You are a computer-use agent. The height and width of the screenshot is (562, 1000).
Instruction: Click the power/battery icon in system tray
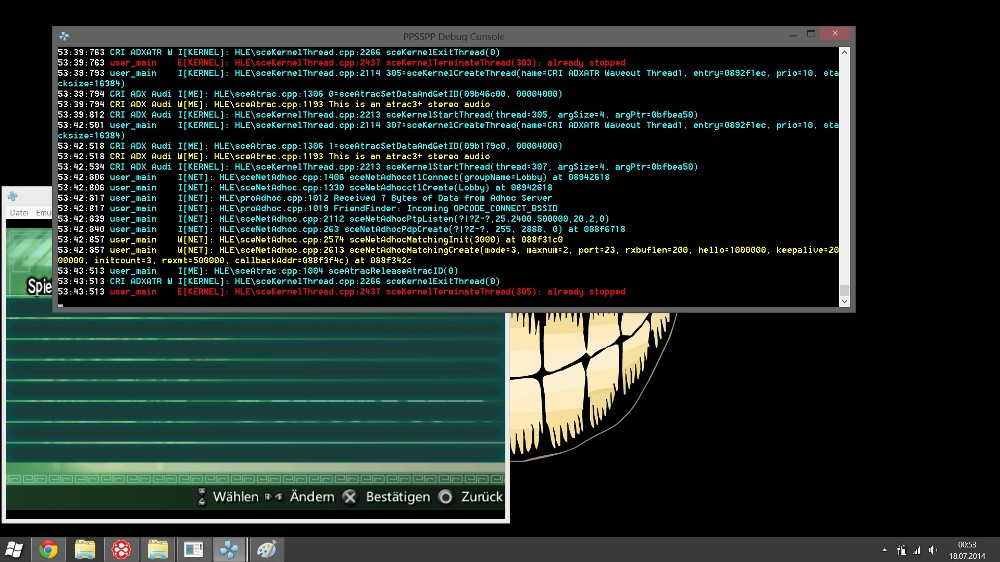click(x=902, y=549)
